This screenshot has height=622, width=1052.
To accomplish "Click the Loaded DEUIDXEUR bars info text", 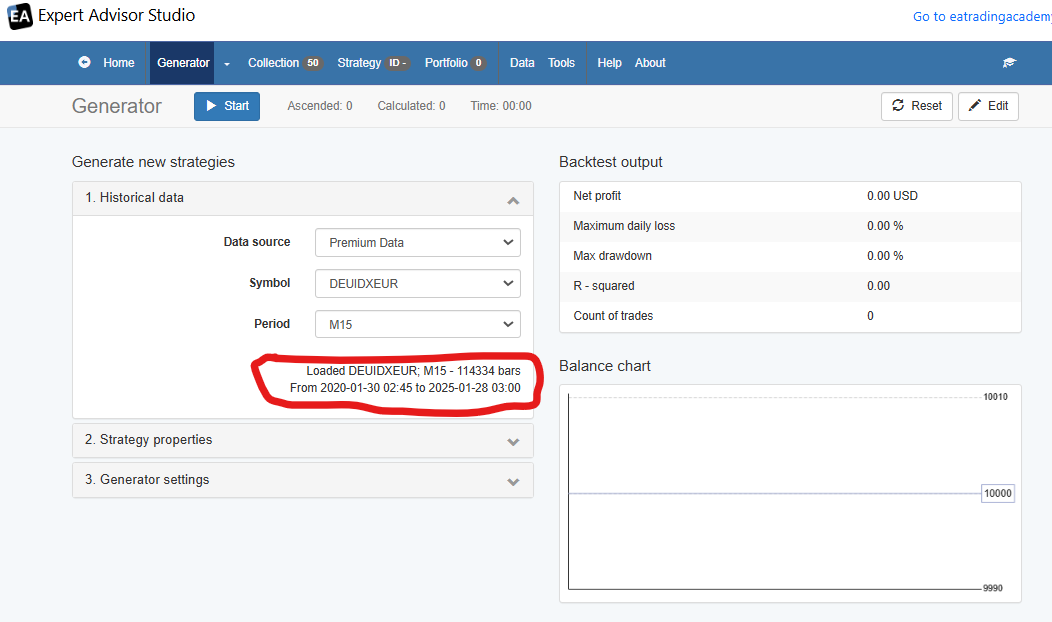I will pos(413,371).
